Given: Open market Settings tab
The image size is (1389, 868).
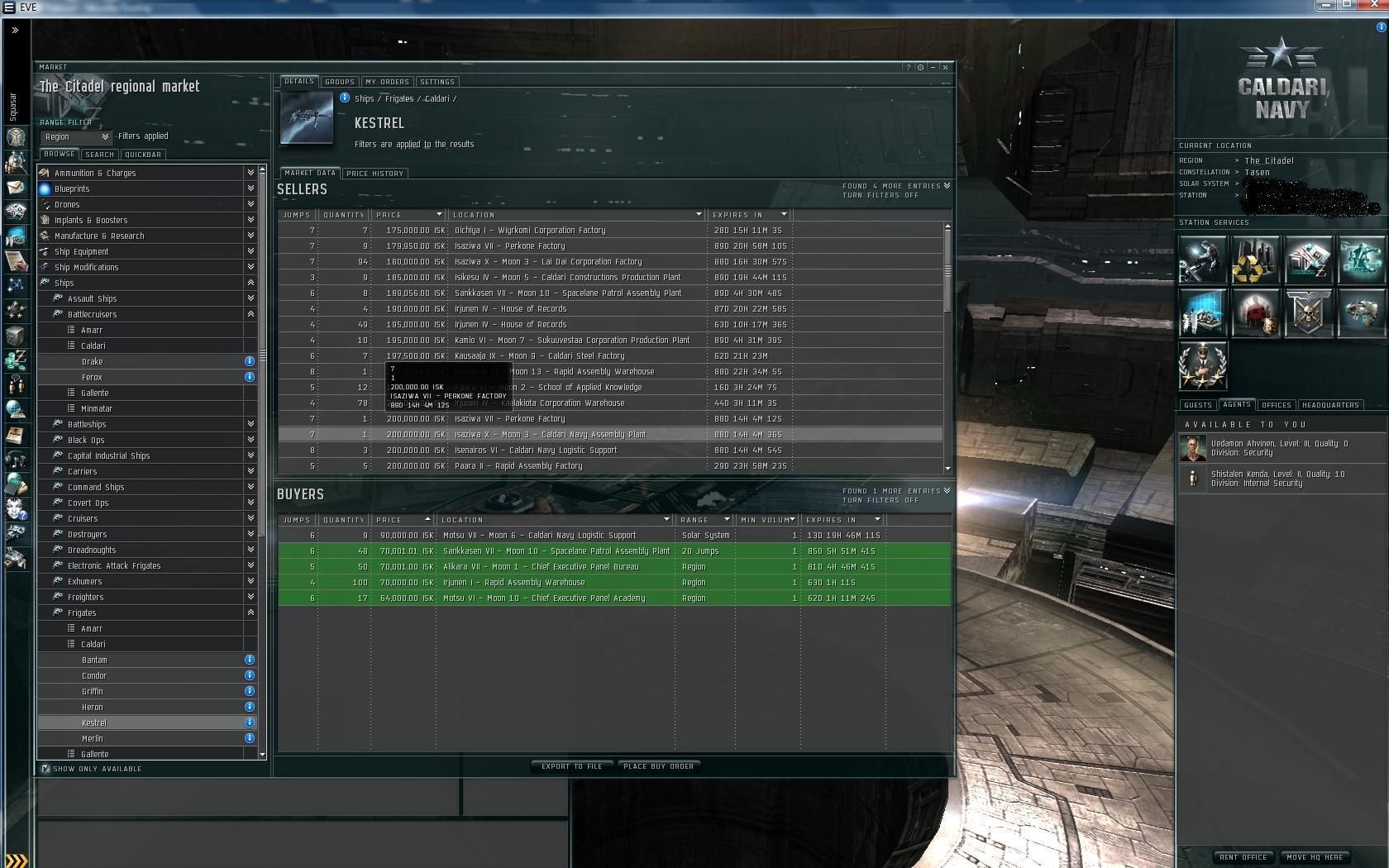Looking at the screenshot, I should [x=437, y=82].
